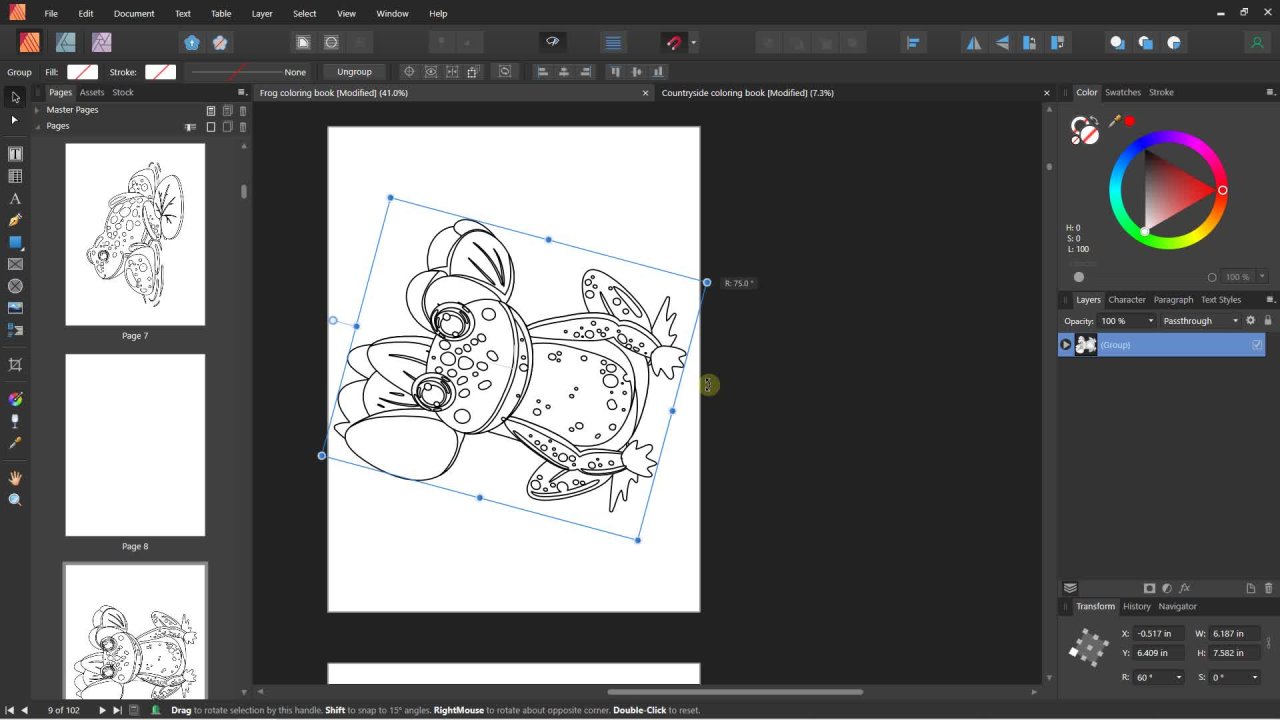Screen dimensions: 1280x720
Task: Click the Stroke color swatch
Action: point(160,72)
